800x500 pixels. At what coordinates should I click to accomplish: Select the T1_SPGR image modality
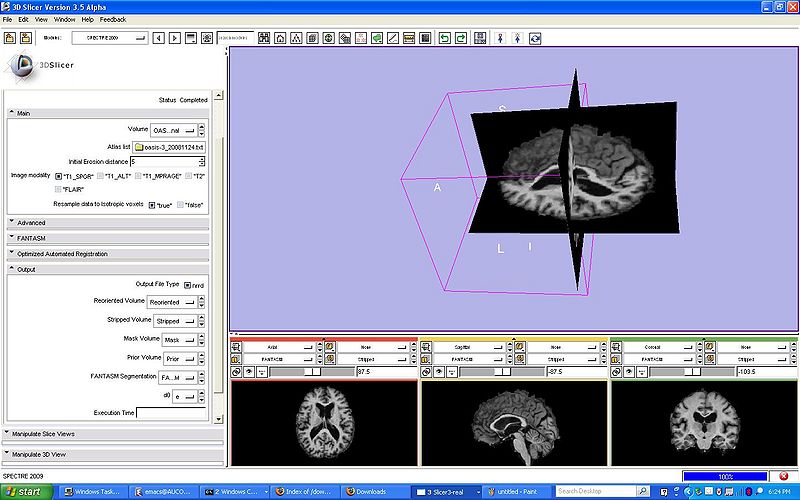[x=58, y=176]
